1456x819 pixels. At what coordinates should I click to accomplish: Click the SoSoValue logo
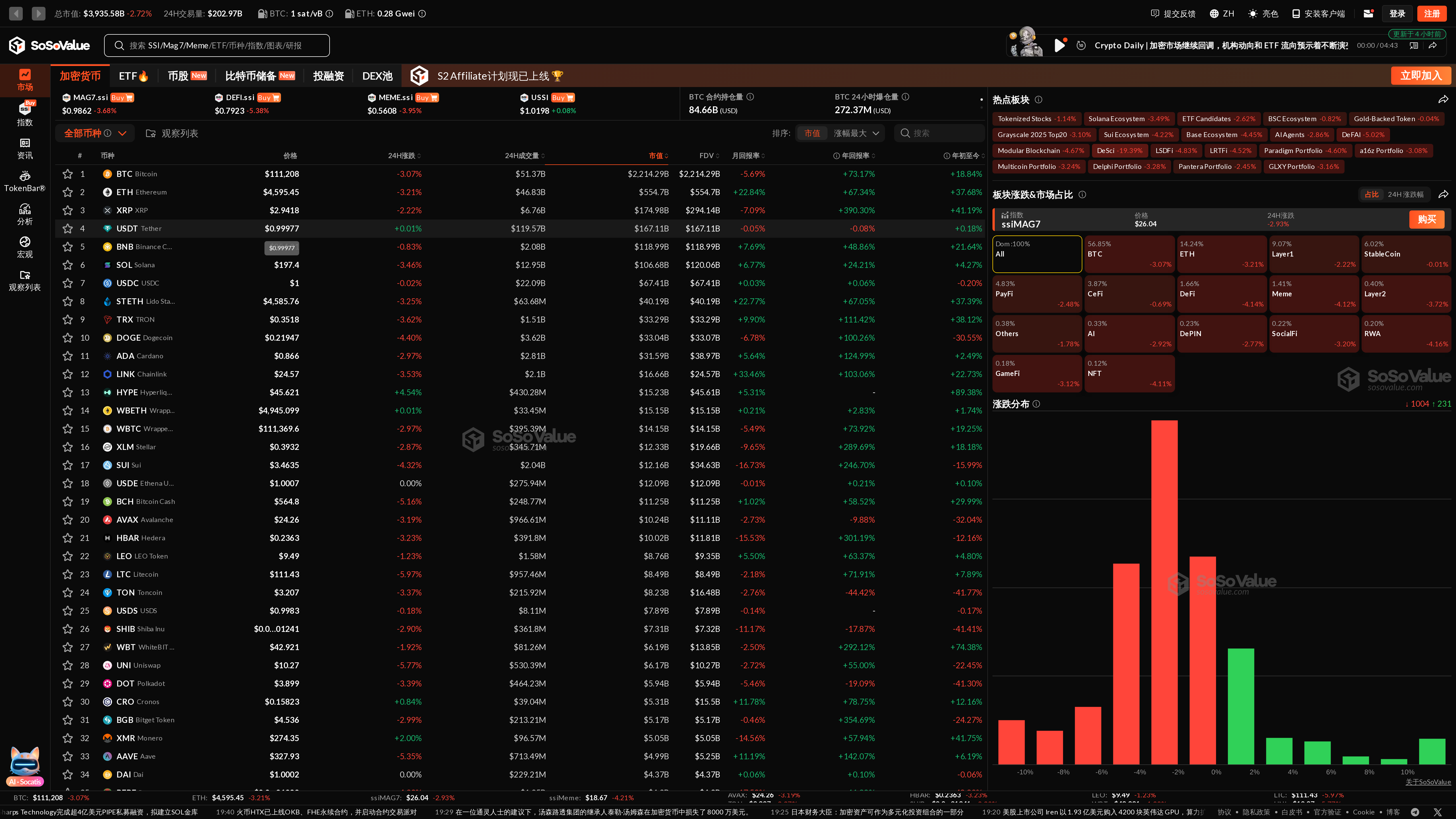(x=49, y=45)
